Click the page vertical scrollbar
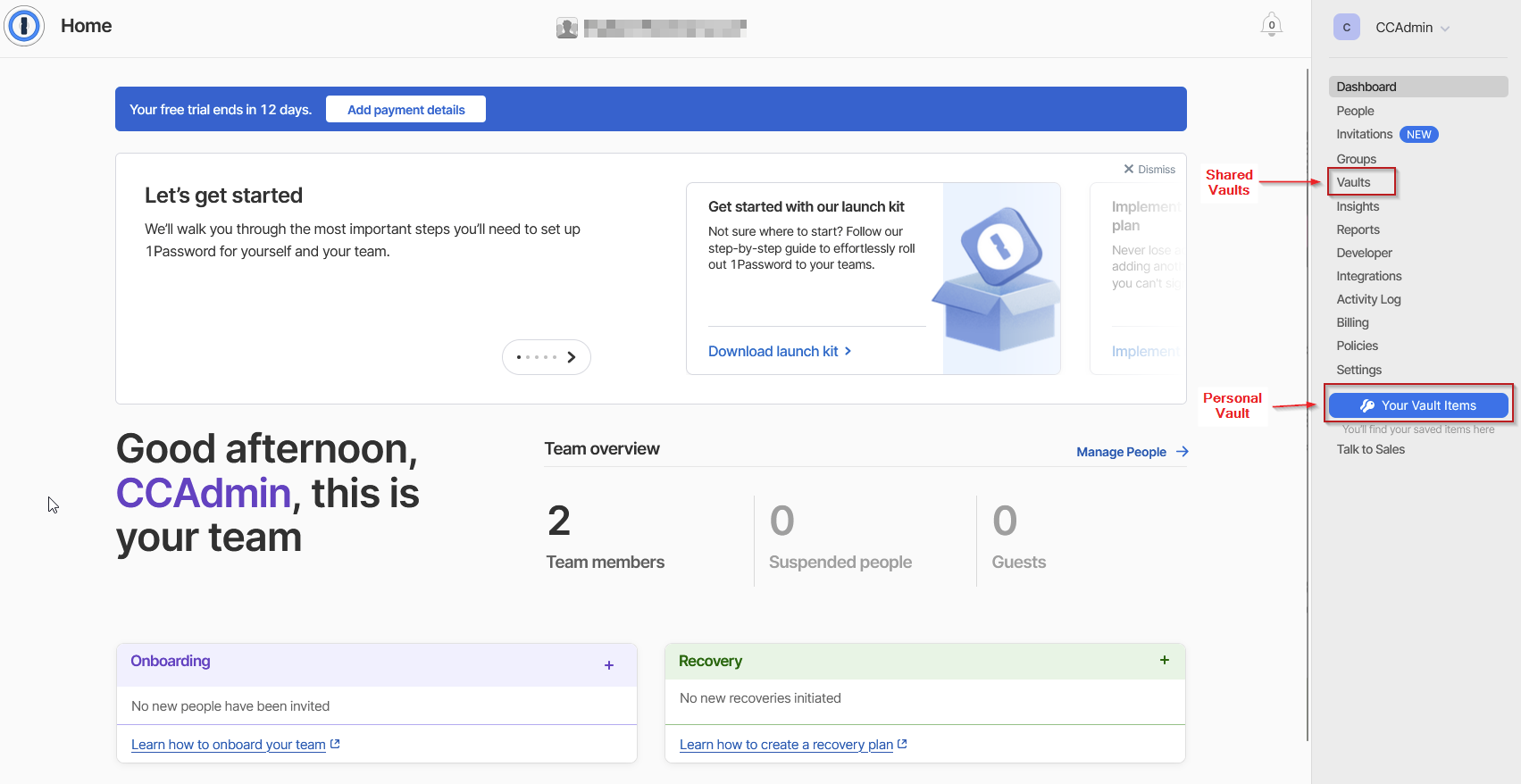 coord(1308,404)
